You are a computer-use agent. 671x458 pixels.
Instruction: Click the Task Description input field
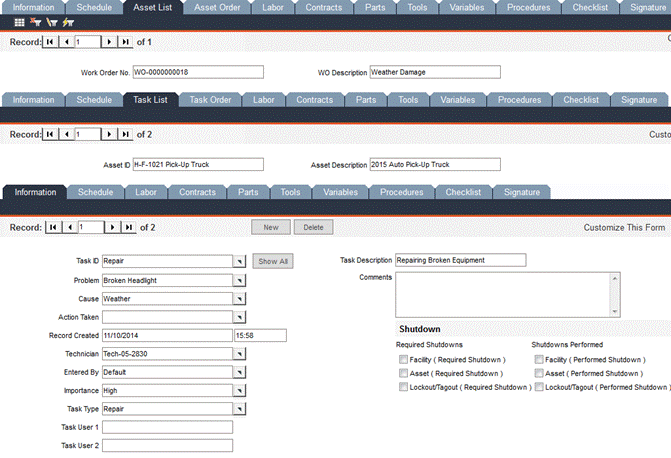coord(460,260)
